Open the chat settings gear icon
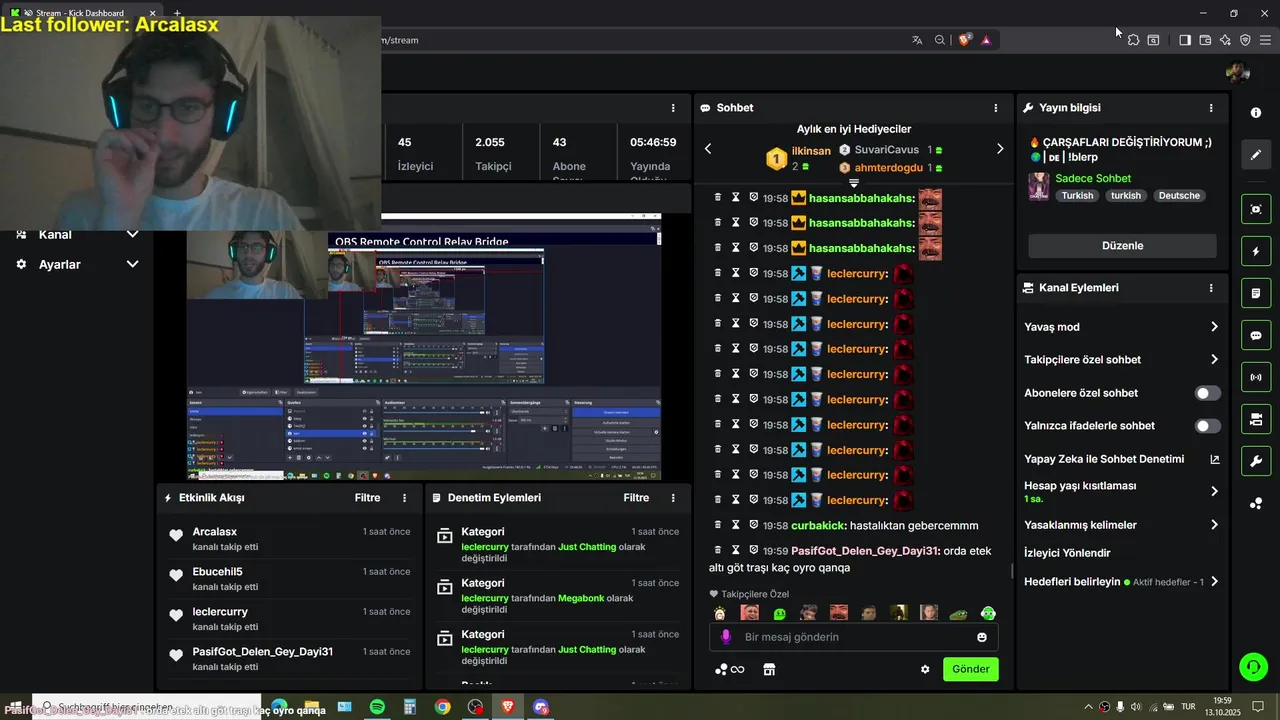Viewport: 1280px width, 720px height. click(x=925, y=670)
